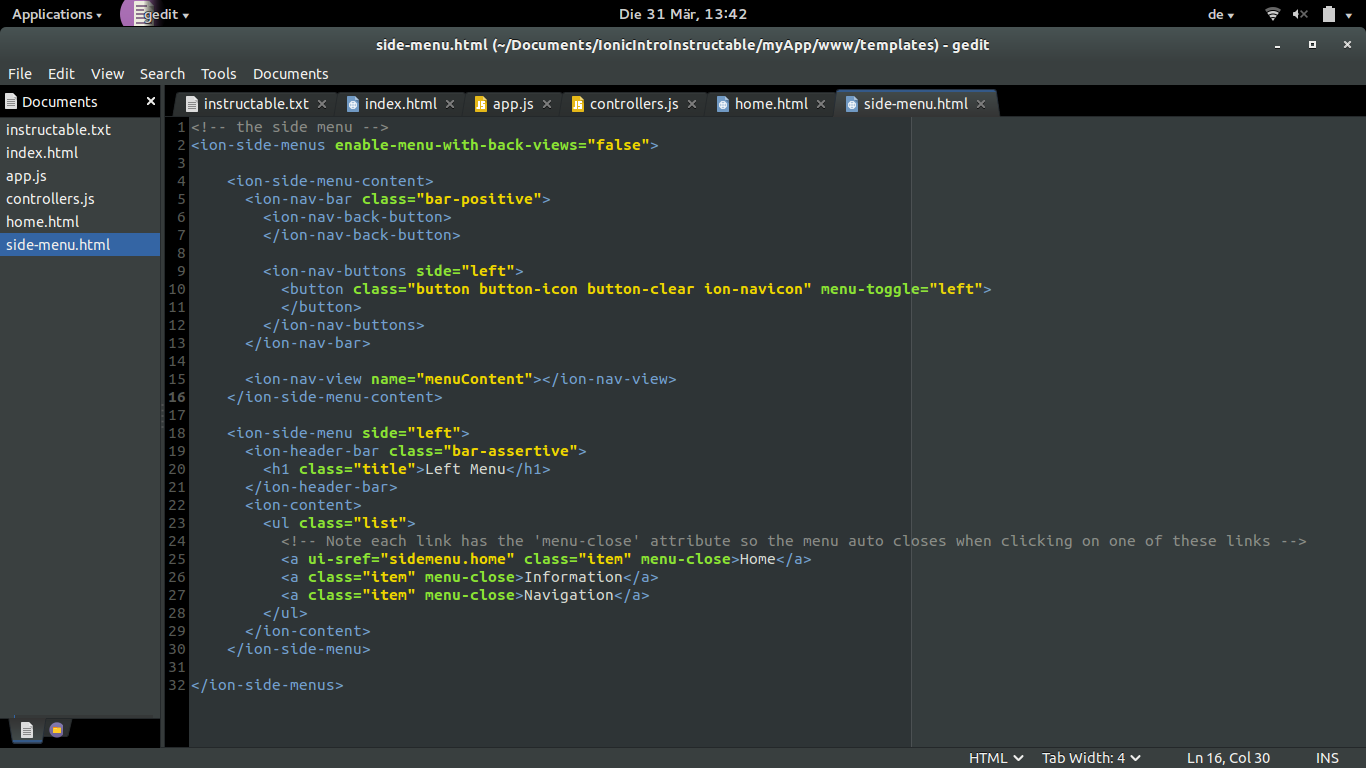Click the 'Information' text on line 26
The height and width of the screenshot is (768, 1366).
pos(573,577)
